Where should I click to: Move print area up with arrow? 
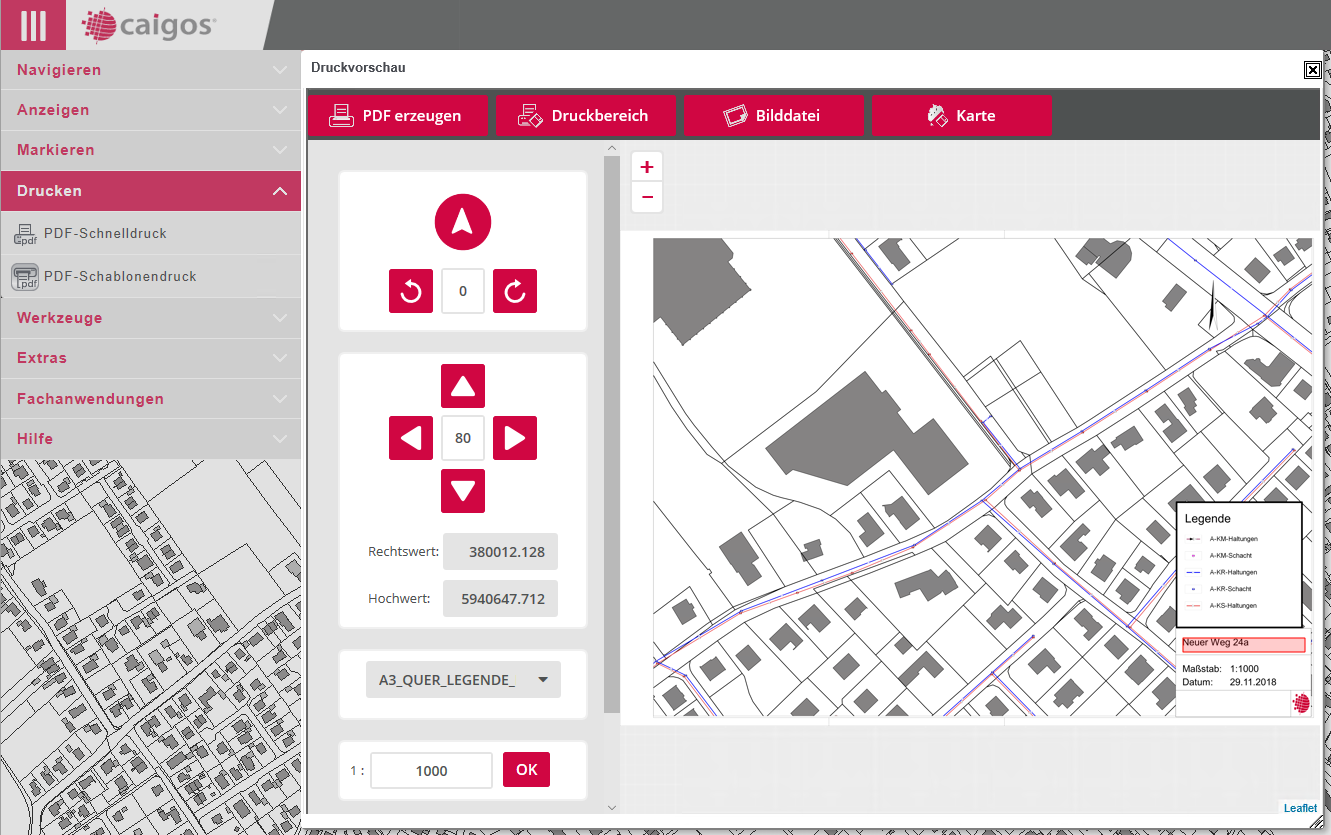[462, 386]
